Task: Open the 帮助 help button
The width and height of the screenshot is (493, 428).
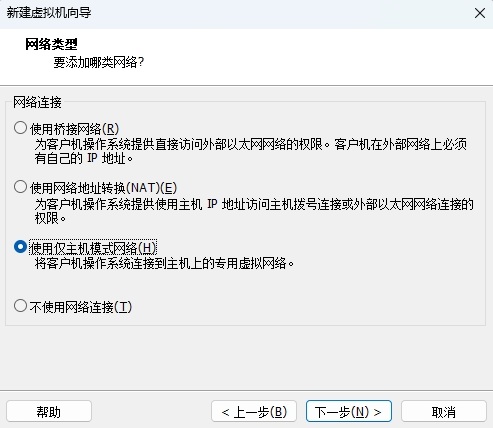Action: point(49,412)
